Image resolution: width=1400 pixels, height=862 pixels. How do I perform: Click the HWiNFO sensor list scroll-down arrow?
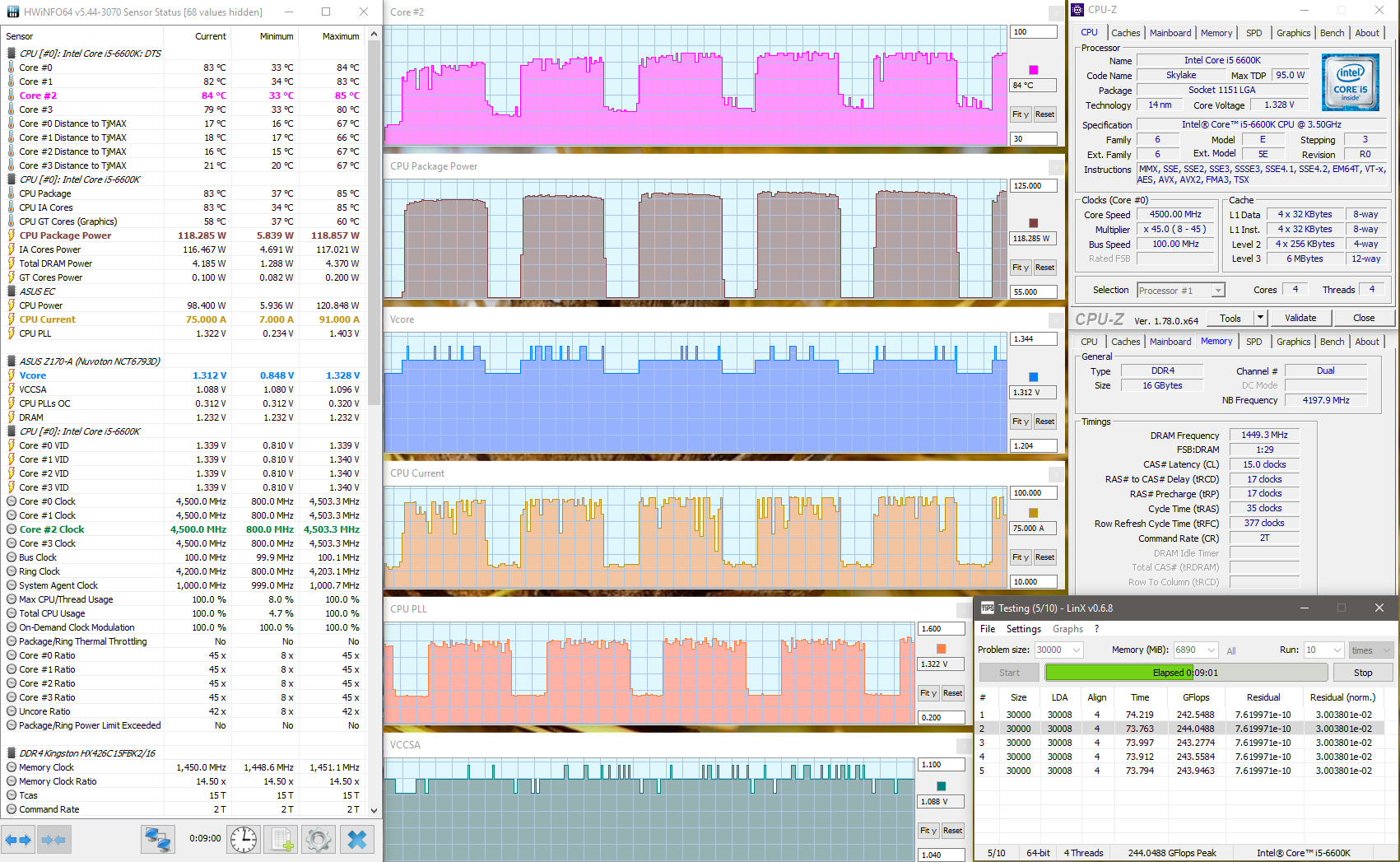click(374, 810)
